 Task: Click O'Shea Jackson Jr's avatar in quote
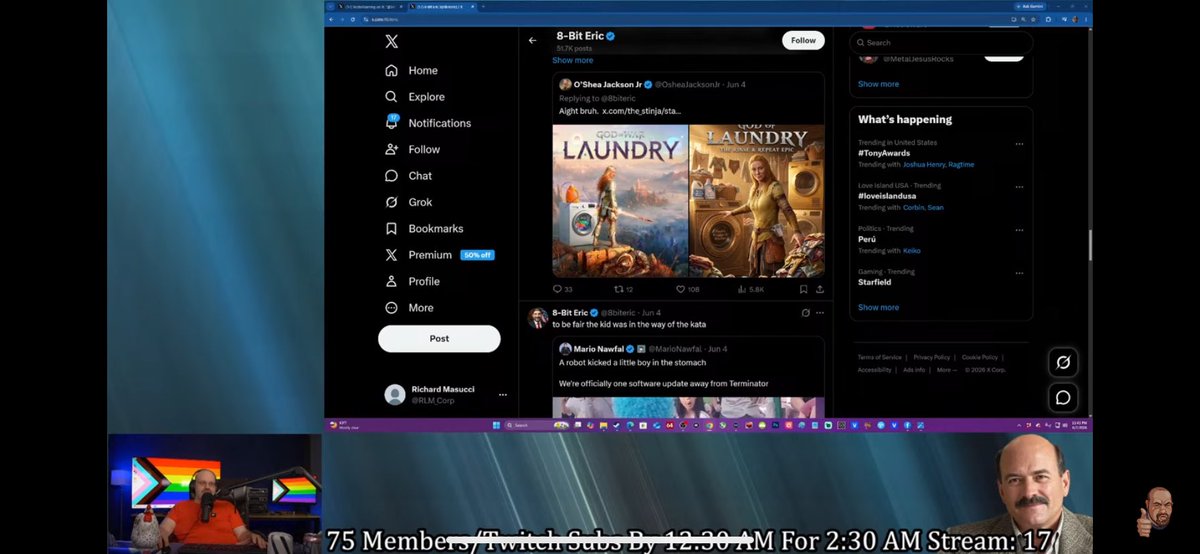[x=565, y=85]
